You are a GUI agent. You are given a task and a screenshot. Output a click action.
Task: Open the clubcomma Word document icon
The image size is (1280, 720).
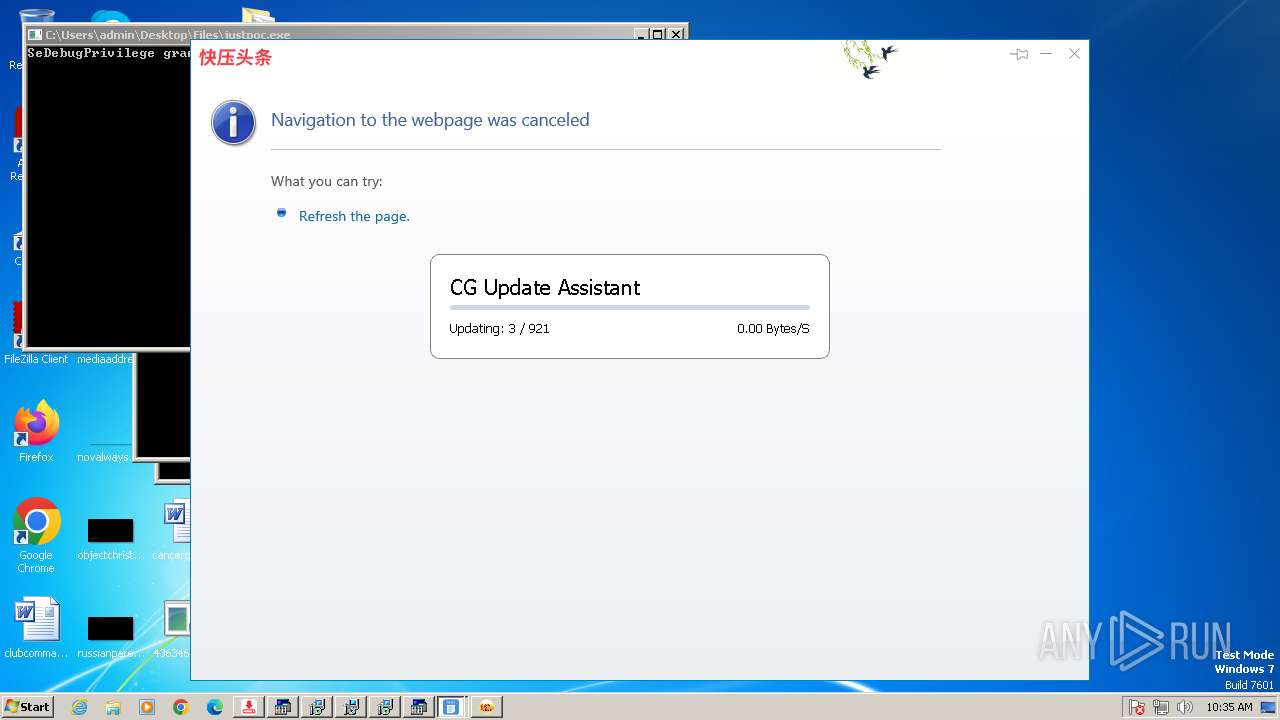tap(36, 628)
